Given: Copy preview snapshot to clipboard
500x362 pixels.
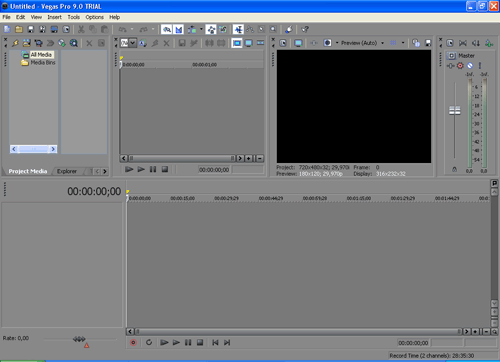Looking at the screenshot, I should coord(416,43).
